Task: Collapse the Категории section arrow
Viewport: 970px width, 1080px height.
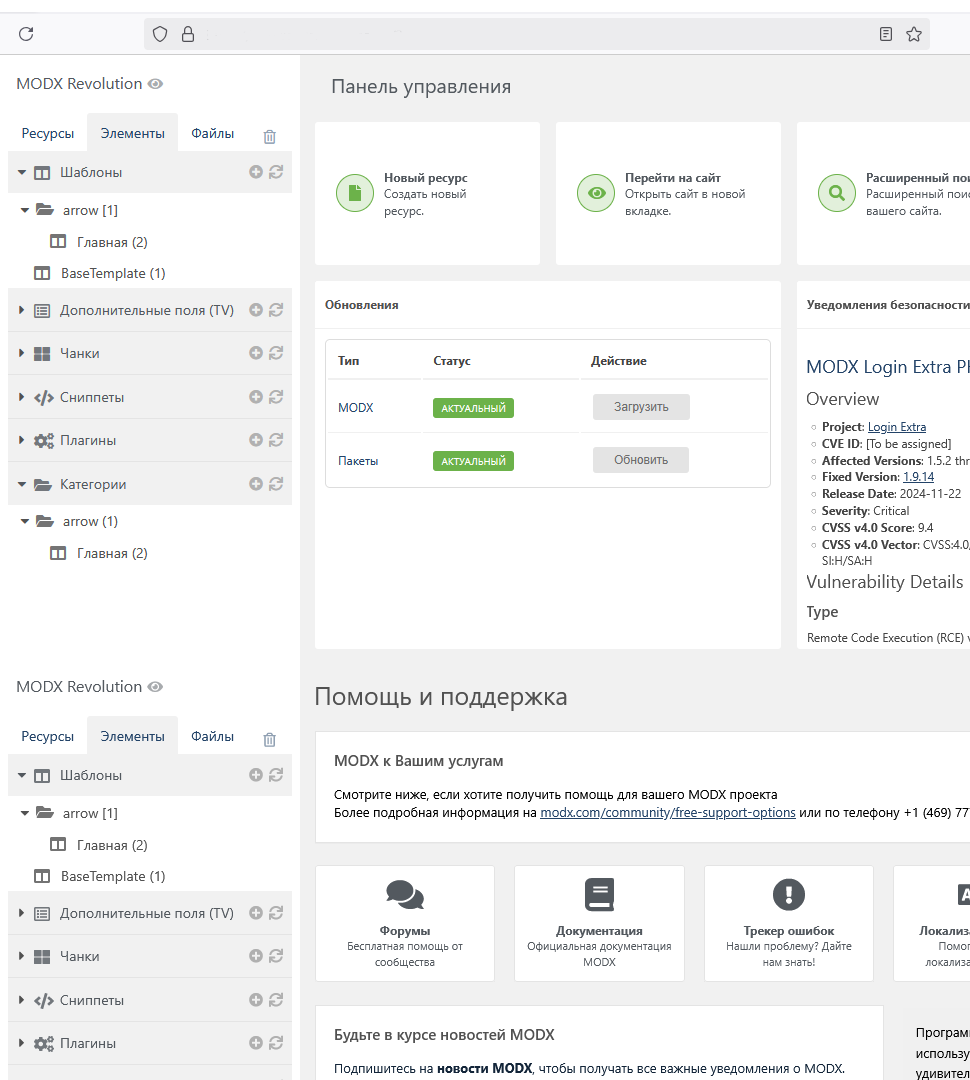Action: coord(22,484)
